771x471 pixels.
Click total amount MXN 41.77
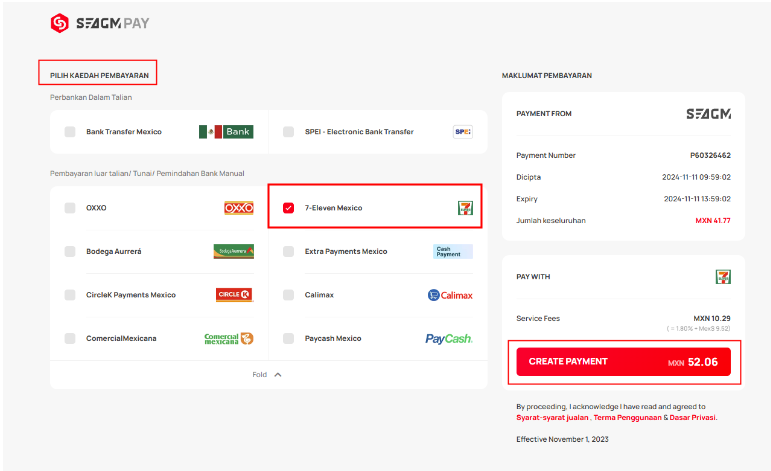713,221
